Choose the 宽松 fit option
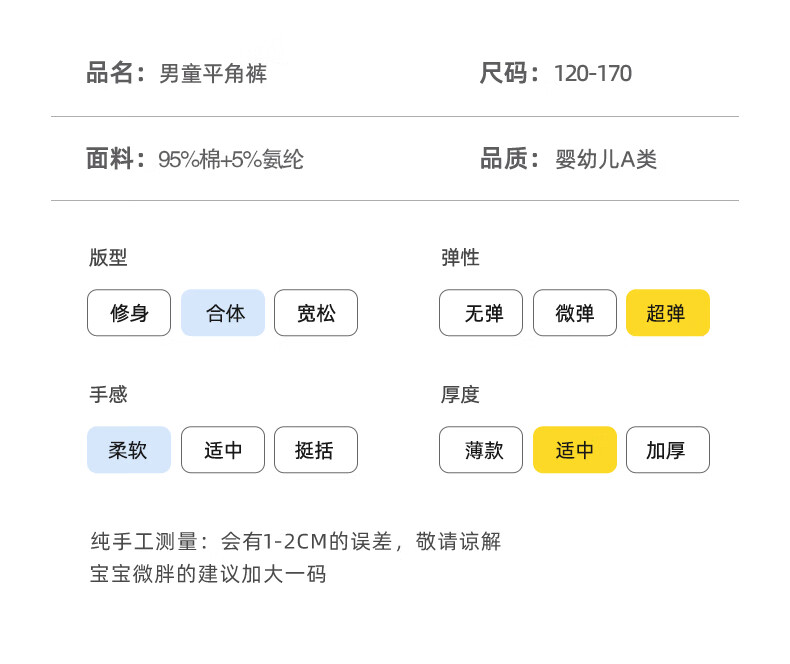The height and width of the screenshot is (664, 790). [316, 313]
